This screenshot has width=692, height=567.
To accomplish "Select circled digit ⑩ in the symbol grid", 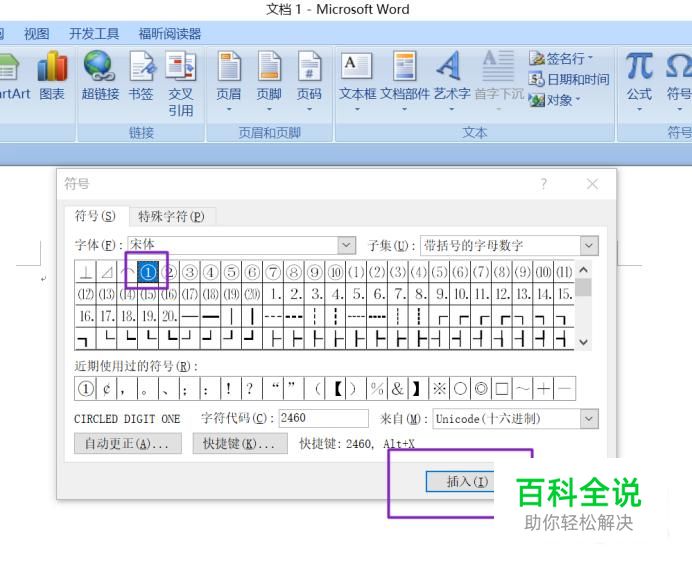I will coord(335,272).
